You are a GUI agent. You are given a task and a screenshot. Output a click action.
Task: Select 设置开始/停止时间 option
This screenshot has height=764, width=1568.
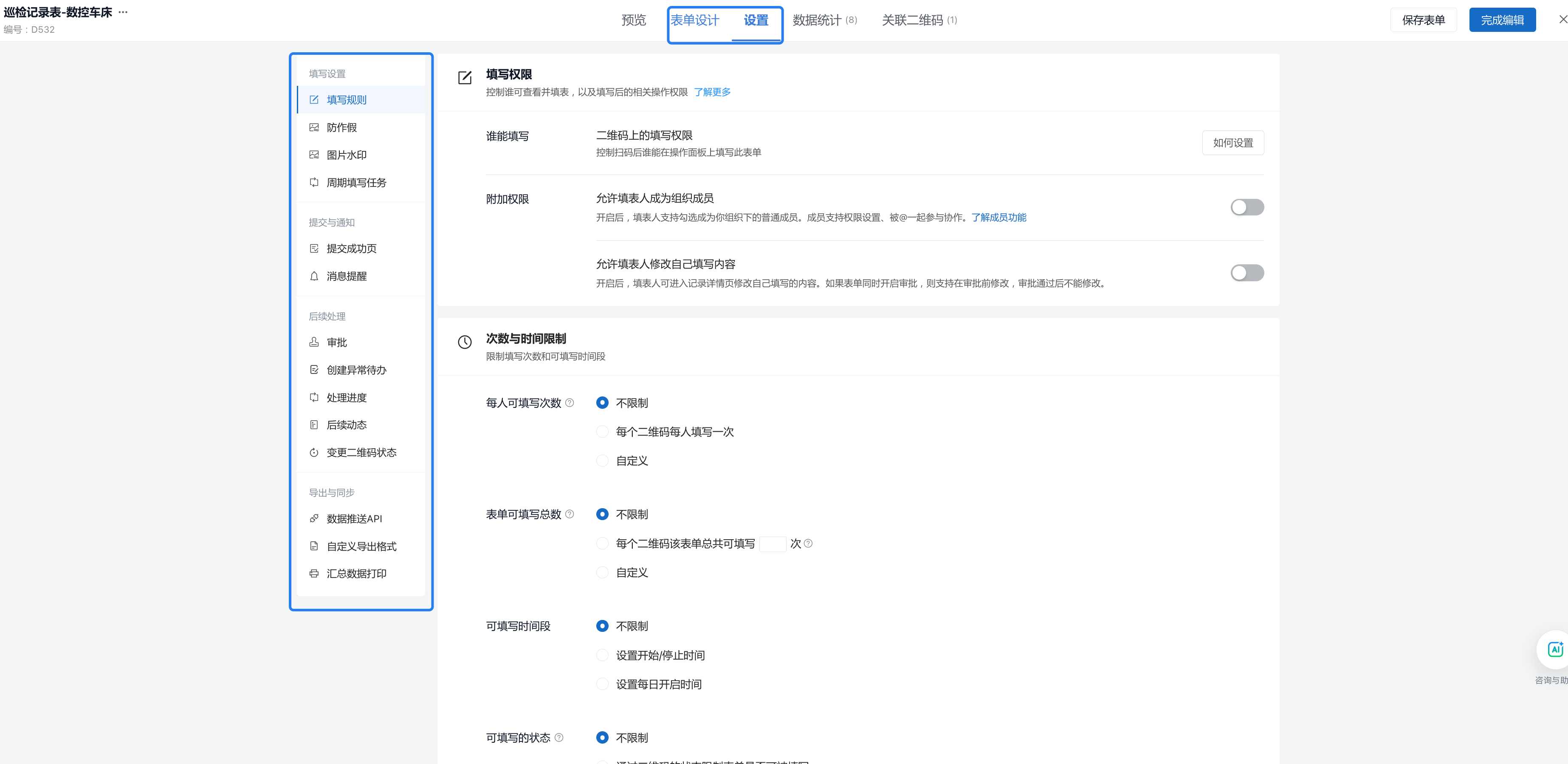coord(602,655)
